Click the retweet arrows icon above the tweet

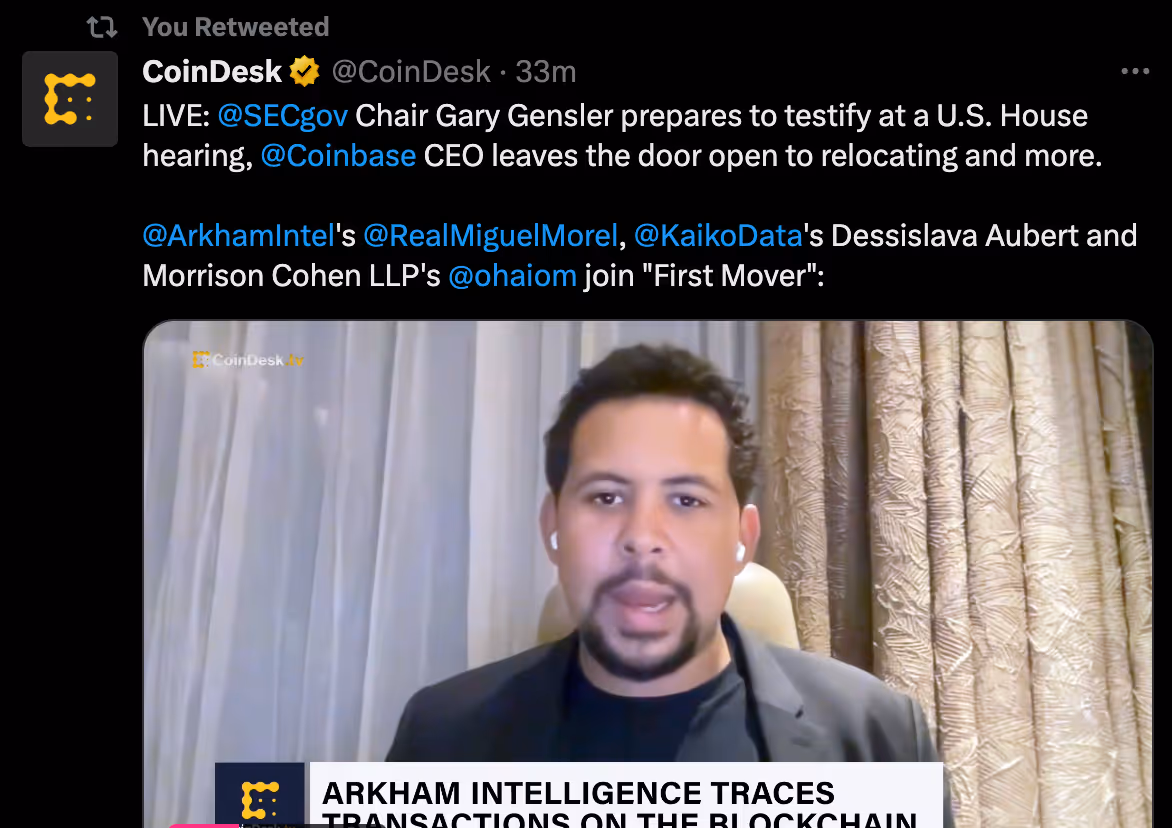click(102, 28)
